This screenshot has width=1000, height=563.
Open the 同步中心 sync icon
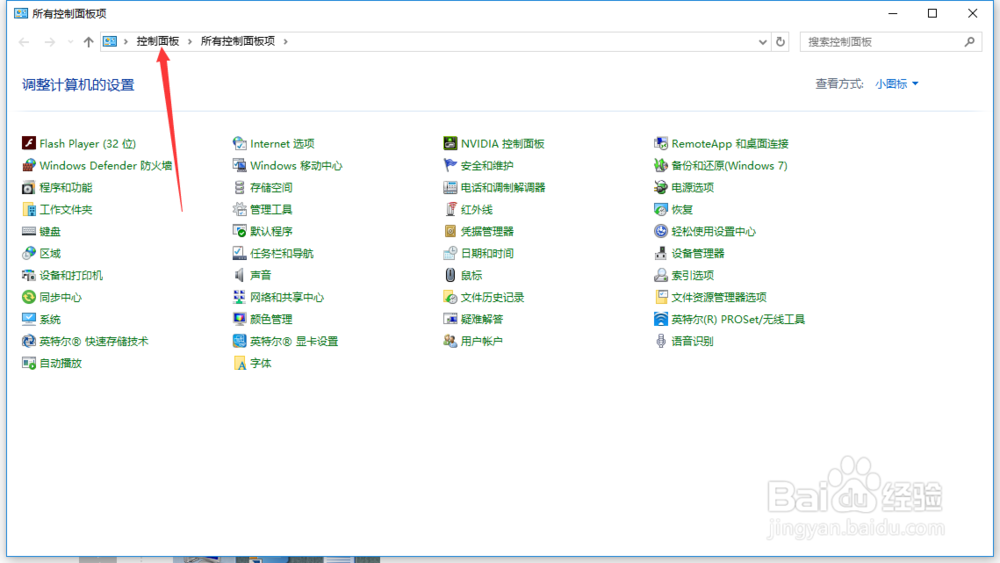click(29, 298)
